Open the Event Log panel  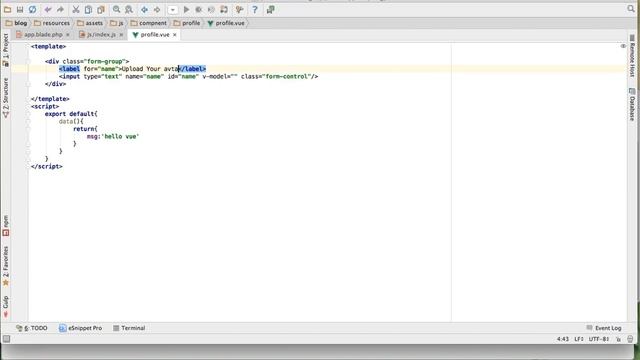604,328
